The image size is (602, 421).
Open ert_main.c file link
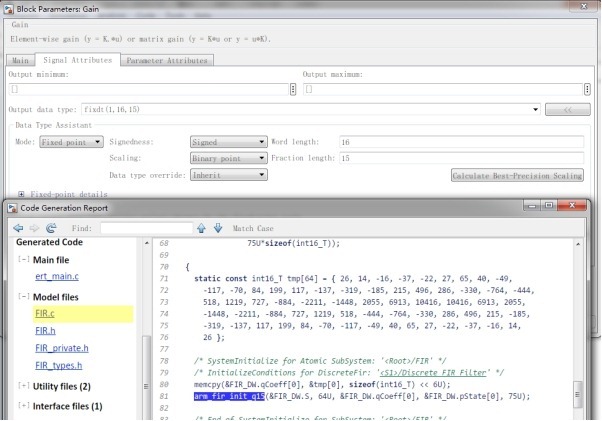(57, 276)
